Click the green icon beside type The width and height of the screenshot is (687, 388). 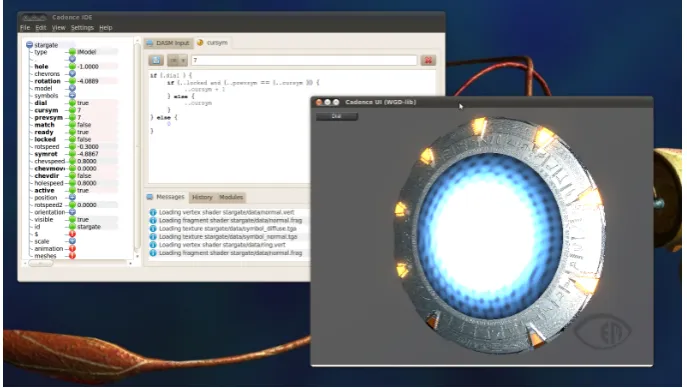(72, 52)
